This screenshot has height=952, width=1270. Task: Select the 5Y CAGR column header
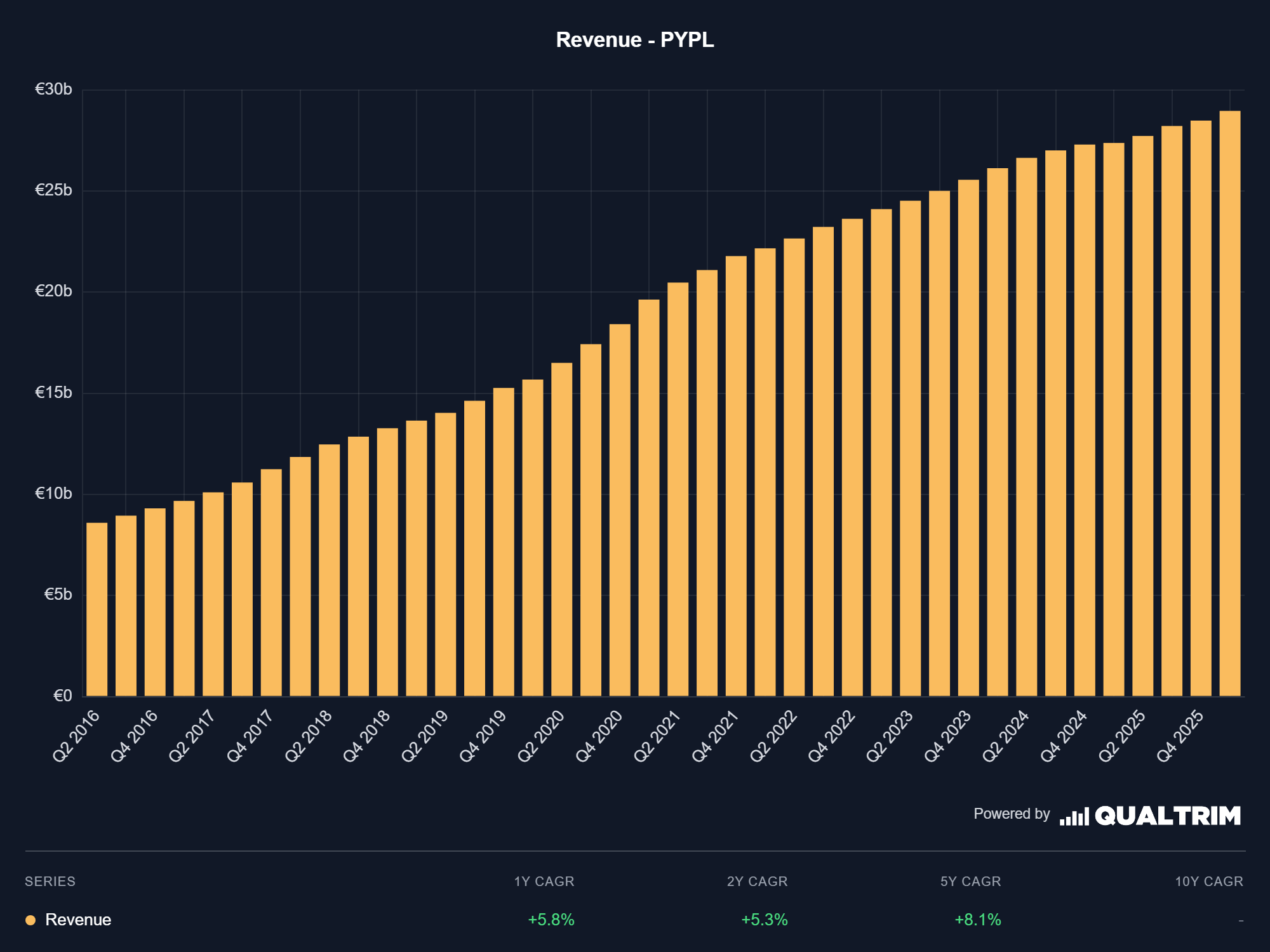point(971,882)
